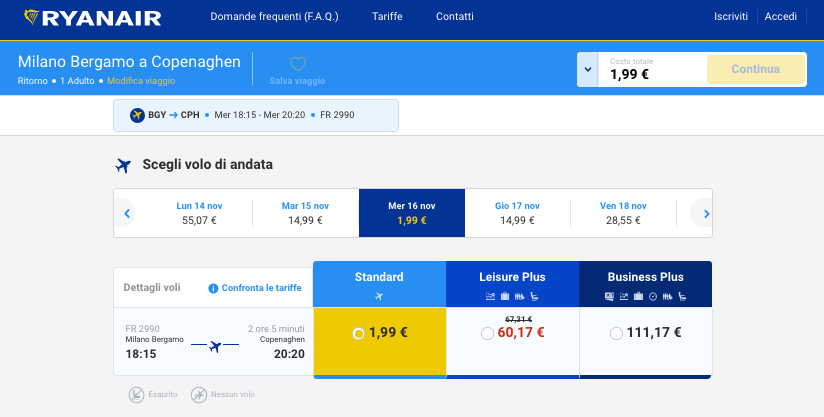Click the Nessun volo legend icon
Screen dimensions: 824x417
click(199, 394)
